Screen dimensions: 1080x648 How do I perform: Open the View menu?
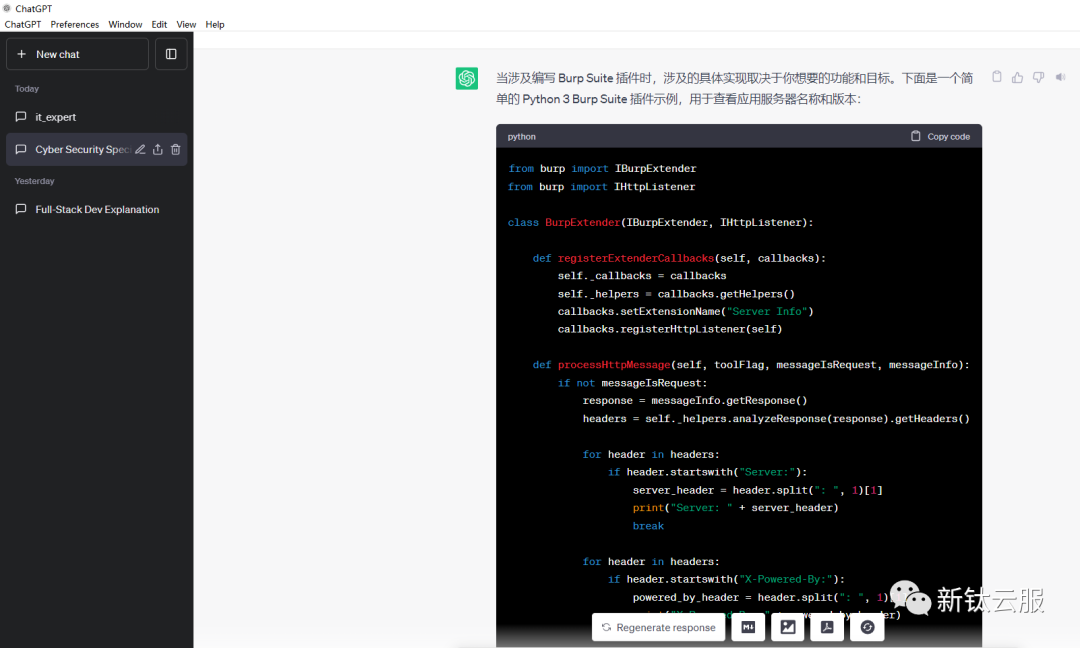click(x=186, y=24)
